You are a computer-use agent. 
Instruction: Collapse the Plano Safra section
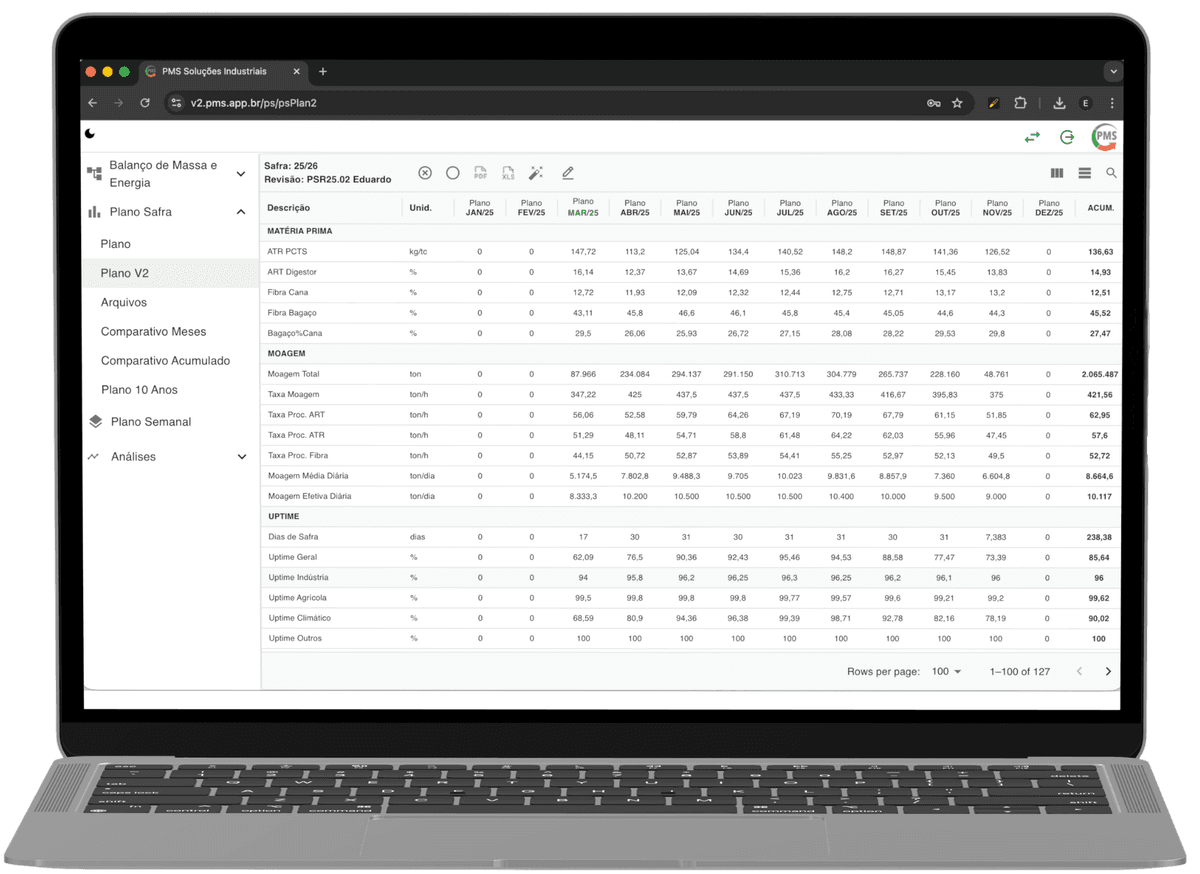pyautogui.click(x=240, y=212)
